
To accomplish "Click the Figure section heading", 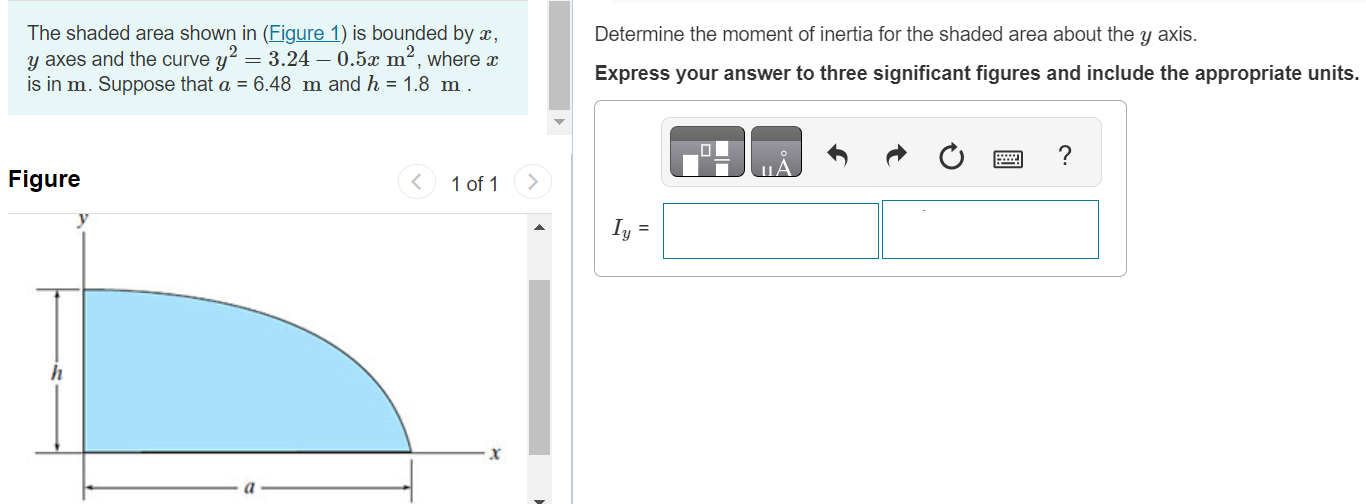I will (x=44, y=179).
